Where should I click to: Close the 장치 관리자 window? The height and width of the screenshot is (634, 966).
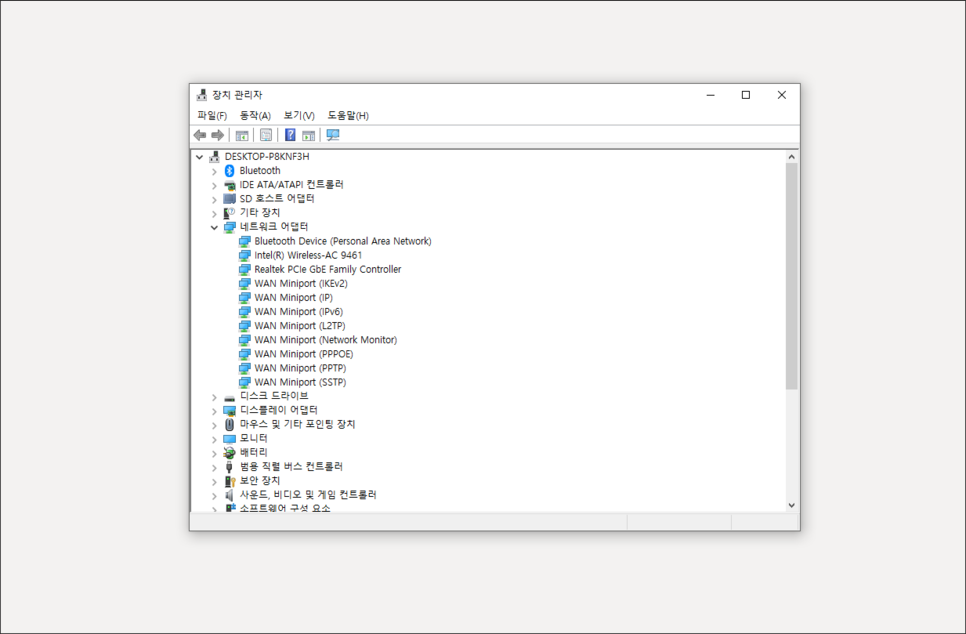pyautogui.click(x=782, y=95)
